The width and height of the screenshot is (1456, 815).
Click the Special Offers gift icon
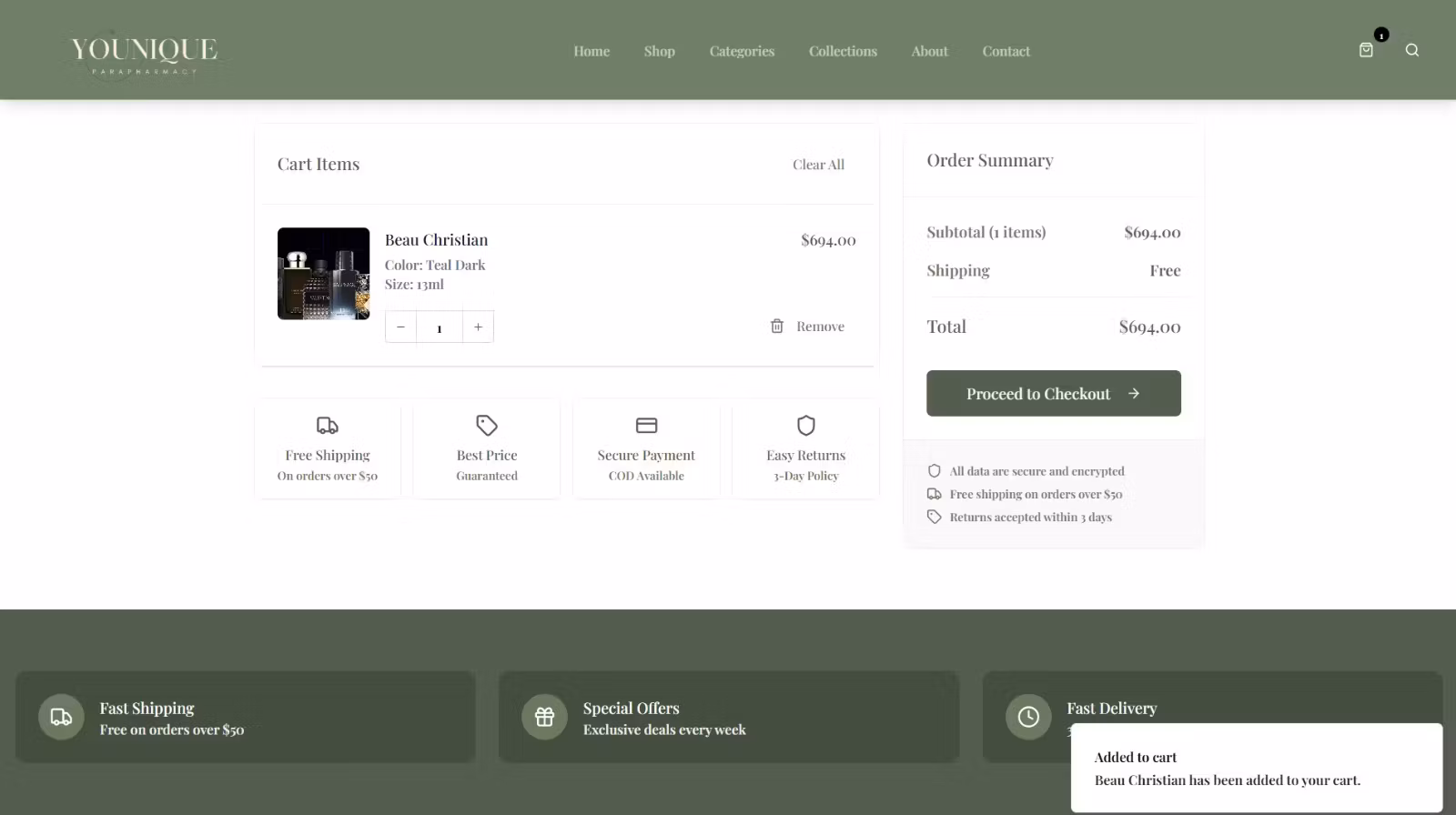coord(544,717)
